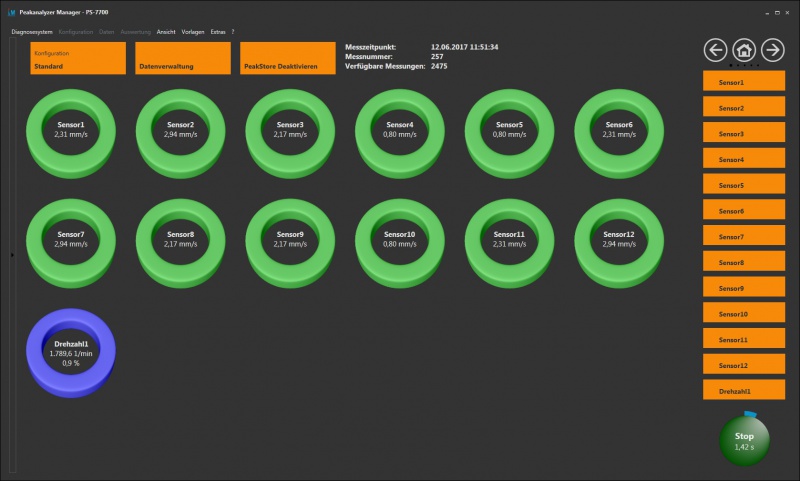800x481 pixels.
Task: Open the Sensor1 green ring indicator
Action: click(69, 132)
